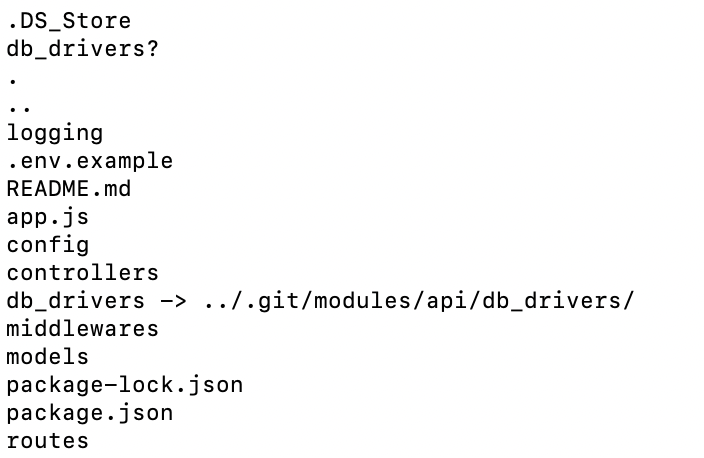Select the README.md file name
Viewport: 704px width, 458px height.
68,189
